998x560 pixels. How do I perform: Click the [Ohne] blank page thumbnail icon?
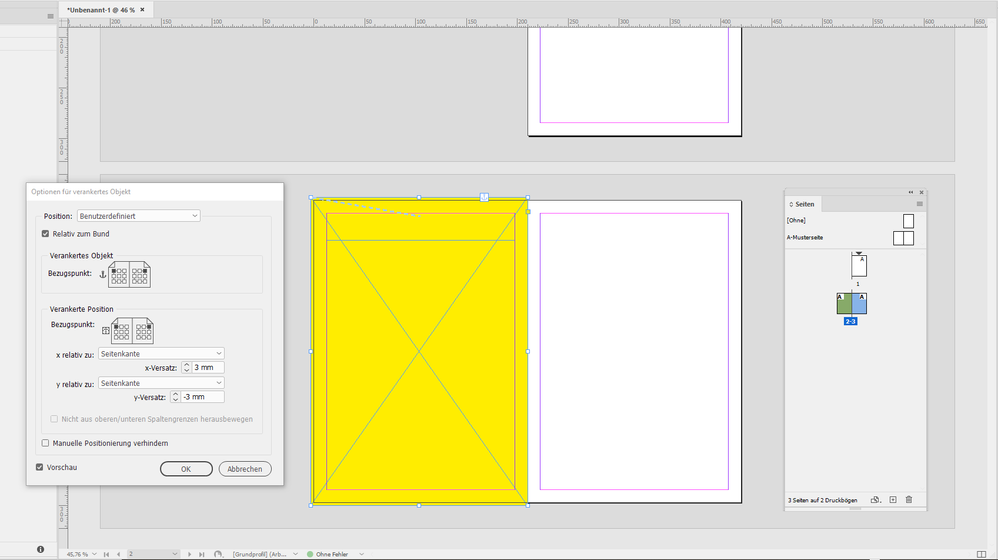[x=908, y=221]
